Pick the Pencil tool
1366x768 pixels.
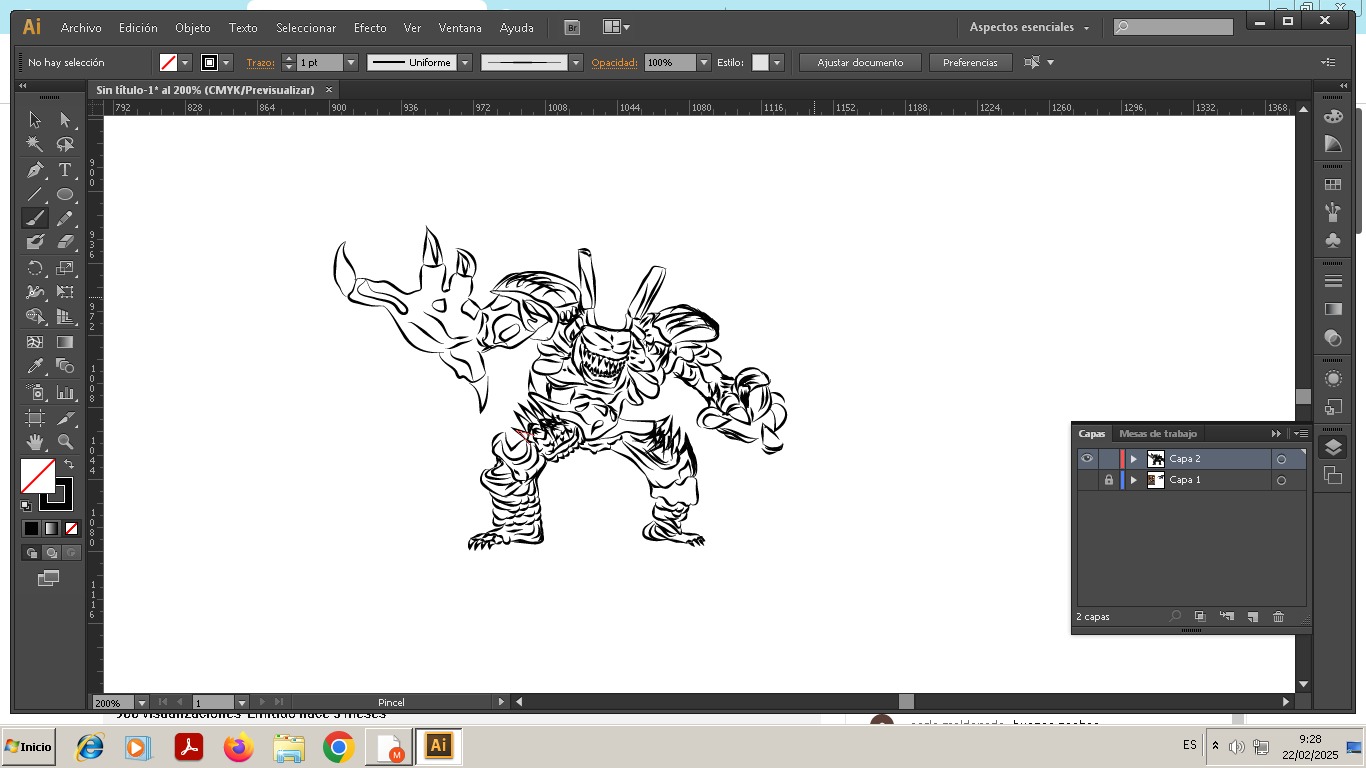tap(65, 218)
